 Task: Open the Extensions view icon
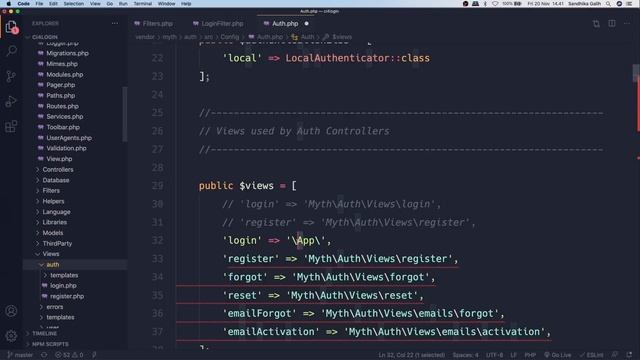pyautogui.click(x=11, y=126)
